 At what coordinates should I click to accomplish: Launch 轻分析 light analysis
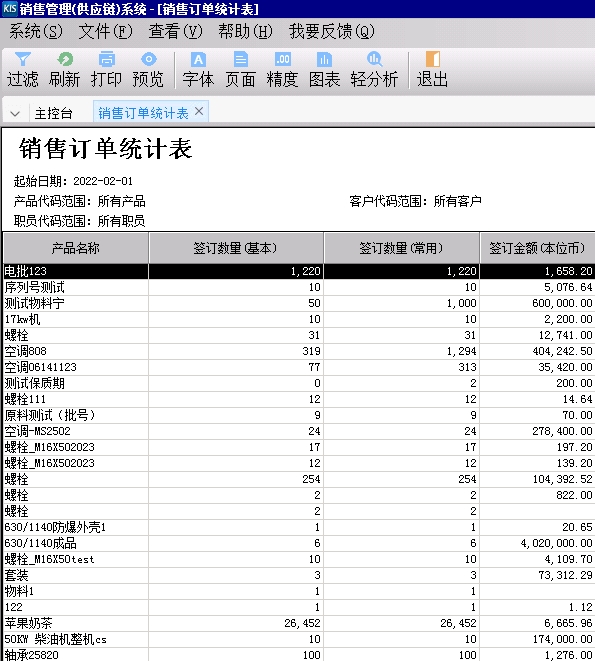374,70
